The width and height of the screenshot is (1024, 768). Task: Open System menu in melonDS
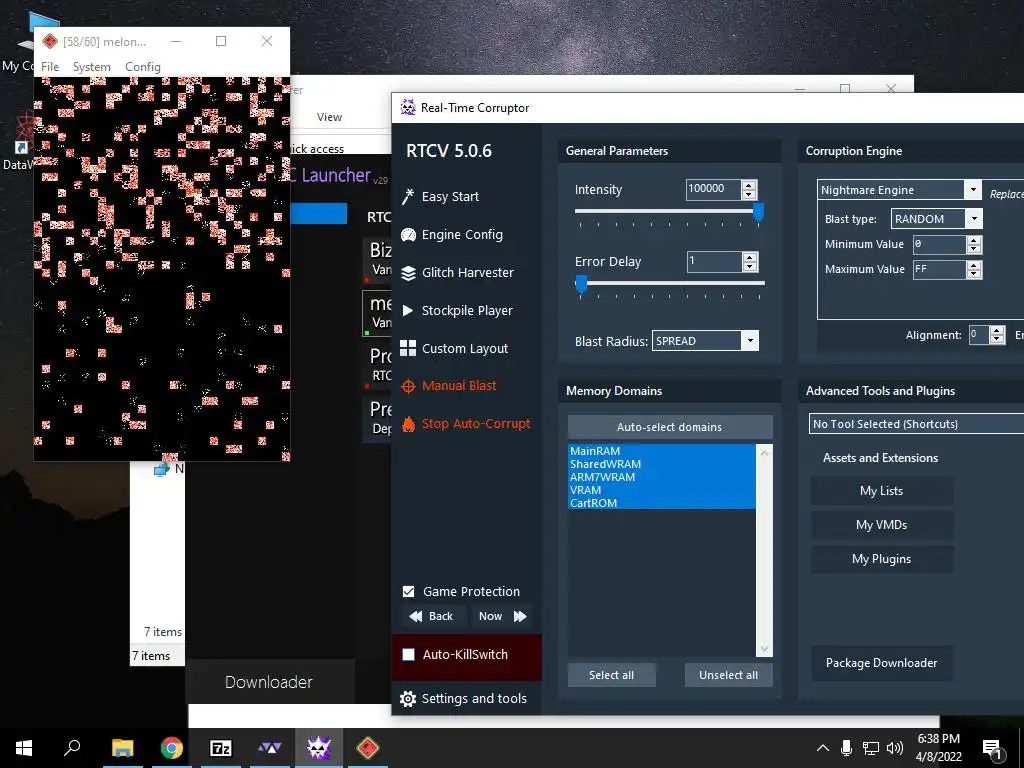[91, 67]
